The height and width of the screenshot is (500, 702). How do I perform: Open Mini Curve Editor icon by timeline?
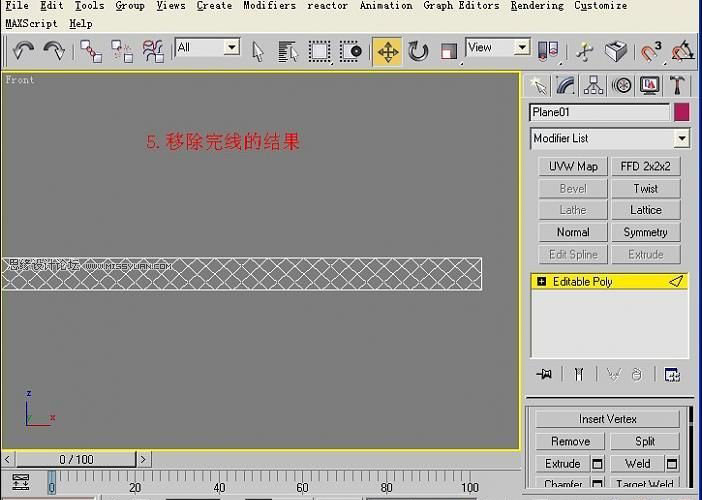pyautogui.click(x=21, y=482)
